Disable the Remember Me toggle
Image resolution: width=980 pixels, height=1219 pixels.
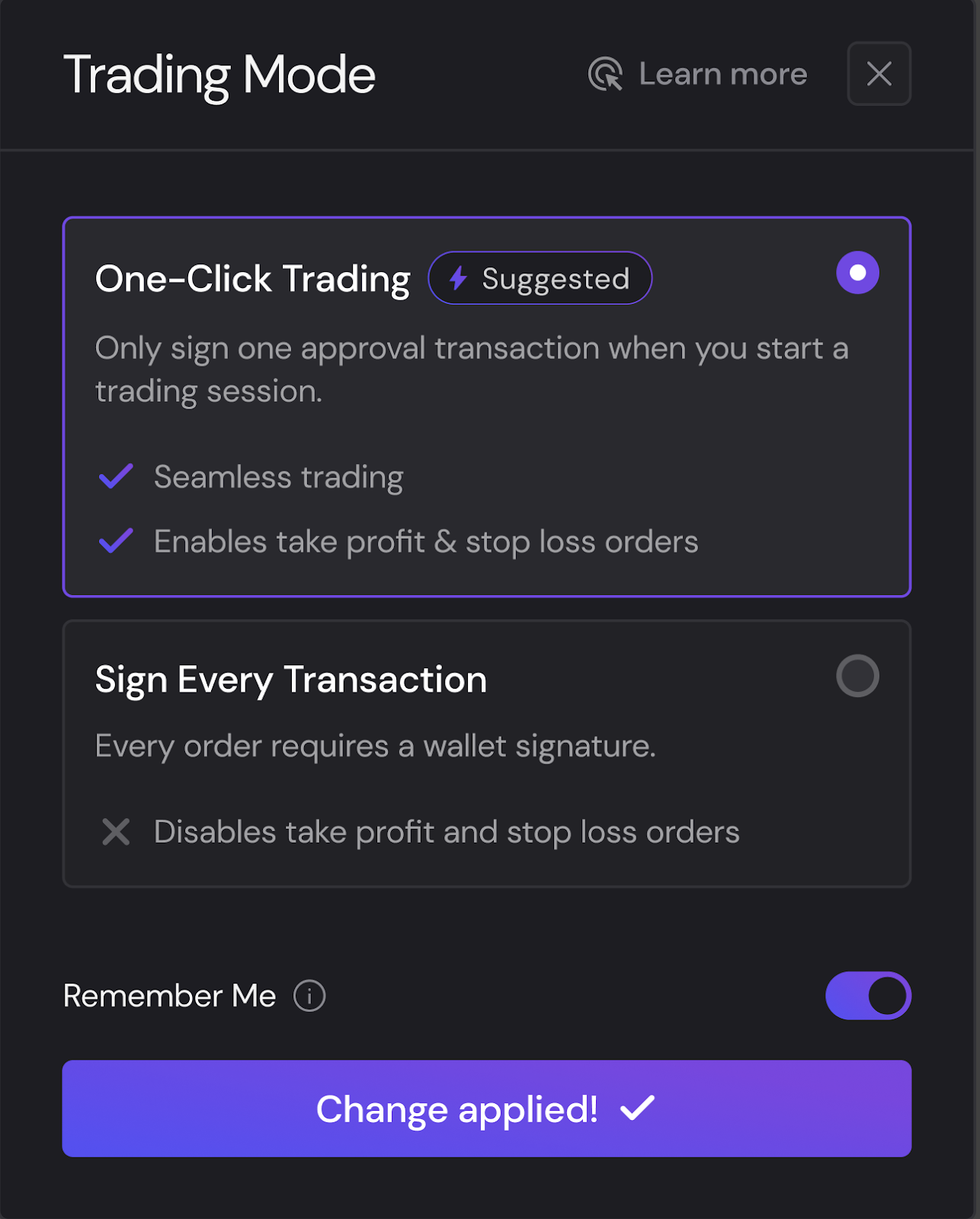pos(868,996)
